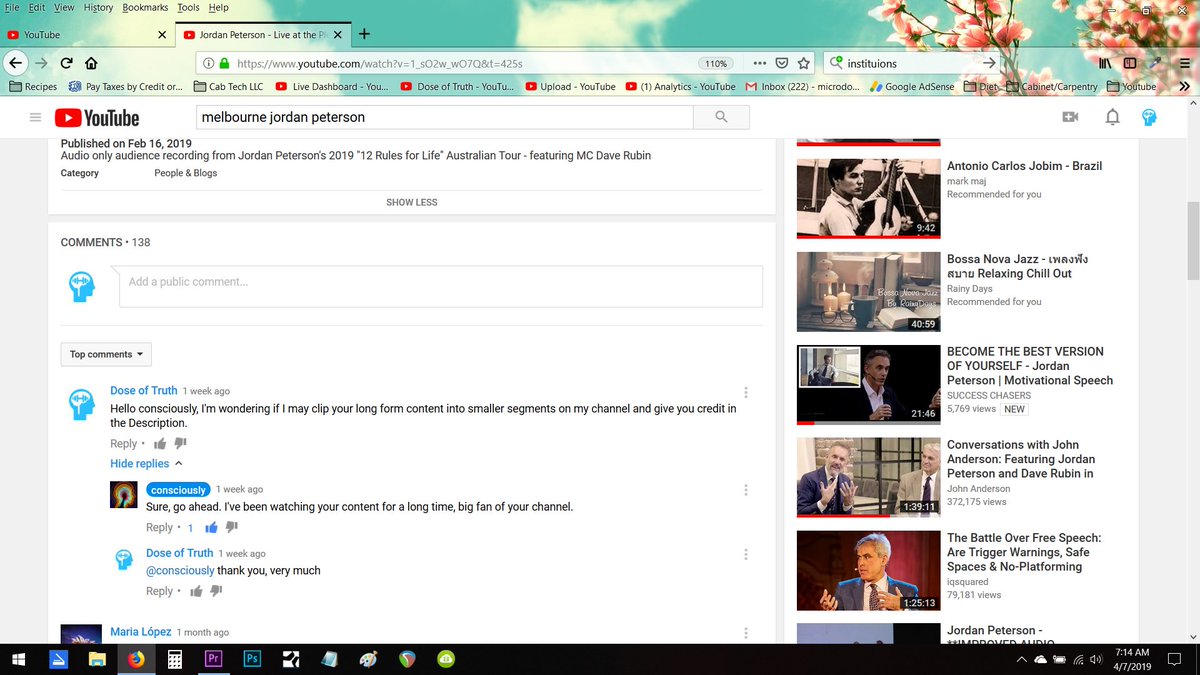Click People & Blogs category link
1200x675 pixels.
click(186, 173)
